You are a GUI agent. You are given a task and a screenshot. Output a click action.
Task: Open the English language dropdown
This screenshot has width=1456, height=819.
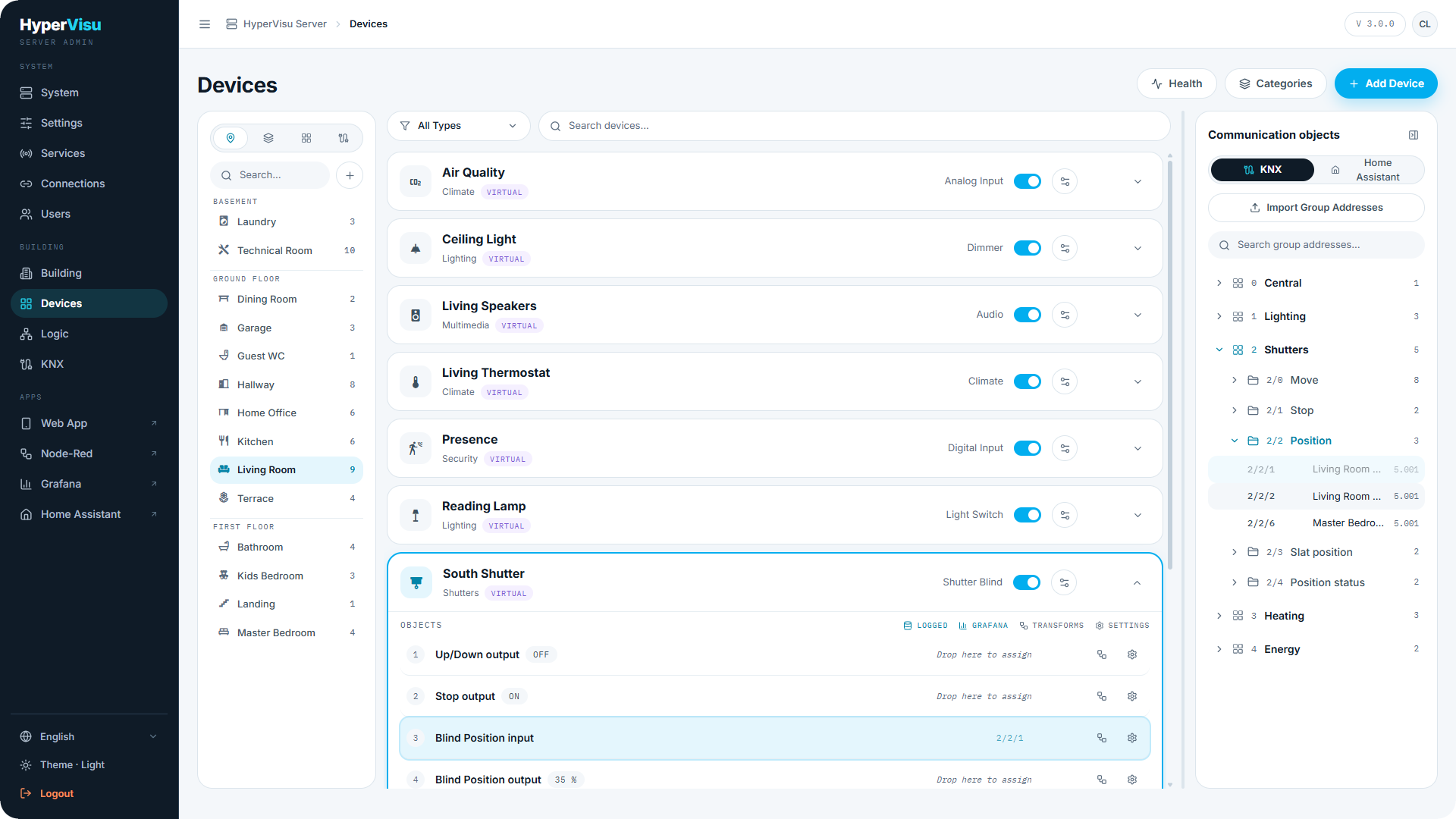pyautogui.click(x=89, y=736)
